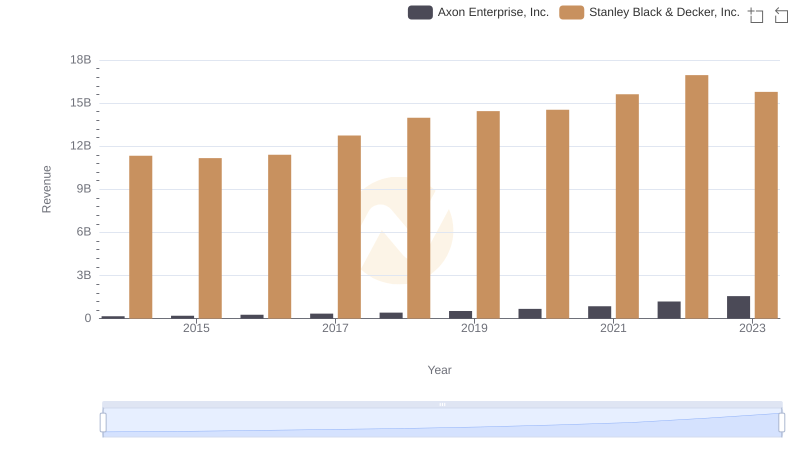The image size is (800, 461).
Task: Click the Axon Enterprise 2022 bar
Action: [x=669, y=310]
